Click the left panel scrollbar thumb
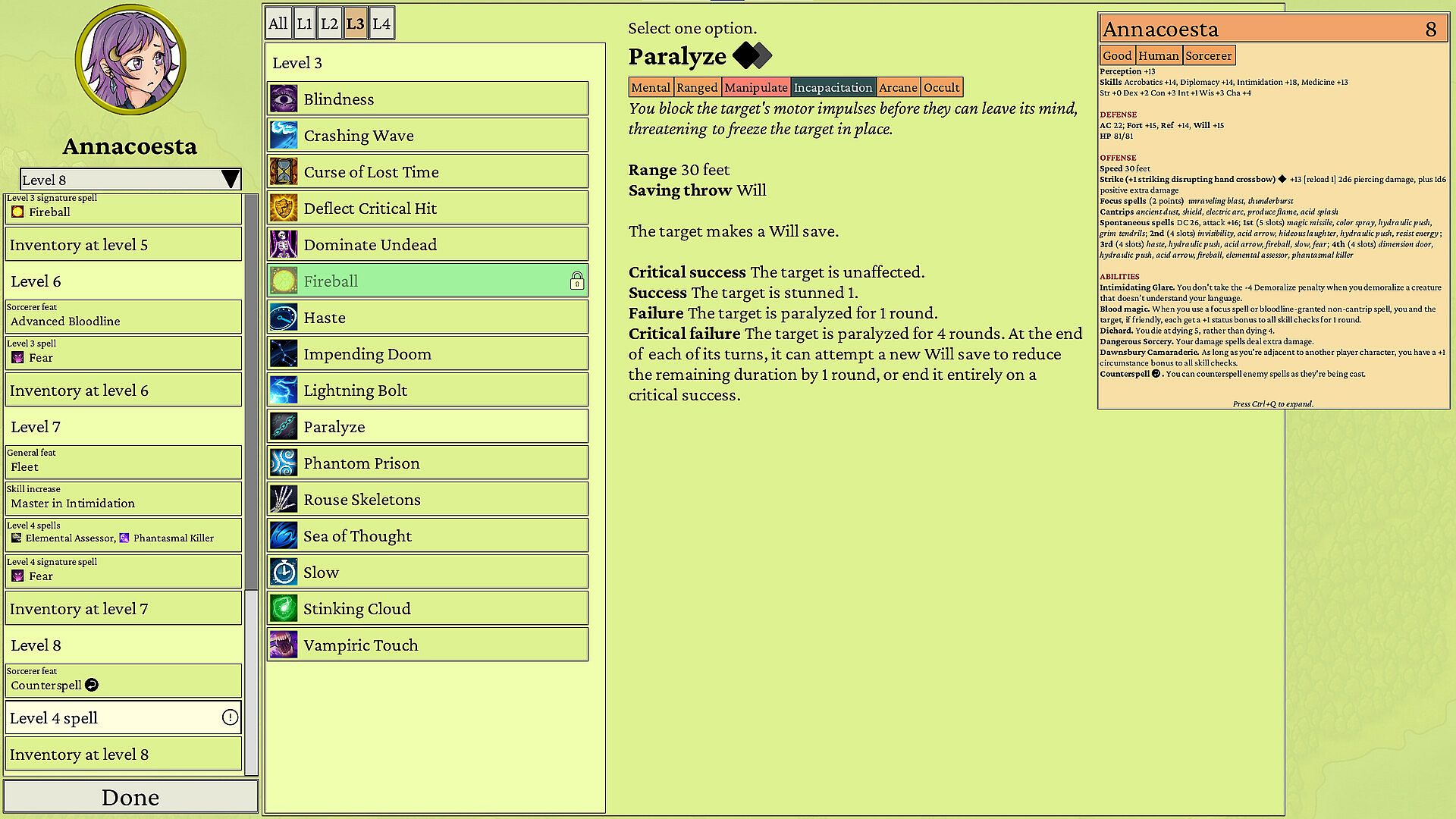The height and width of the screenshot is (819, 1456). coord(252,391)
